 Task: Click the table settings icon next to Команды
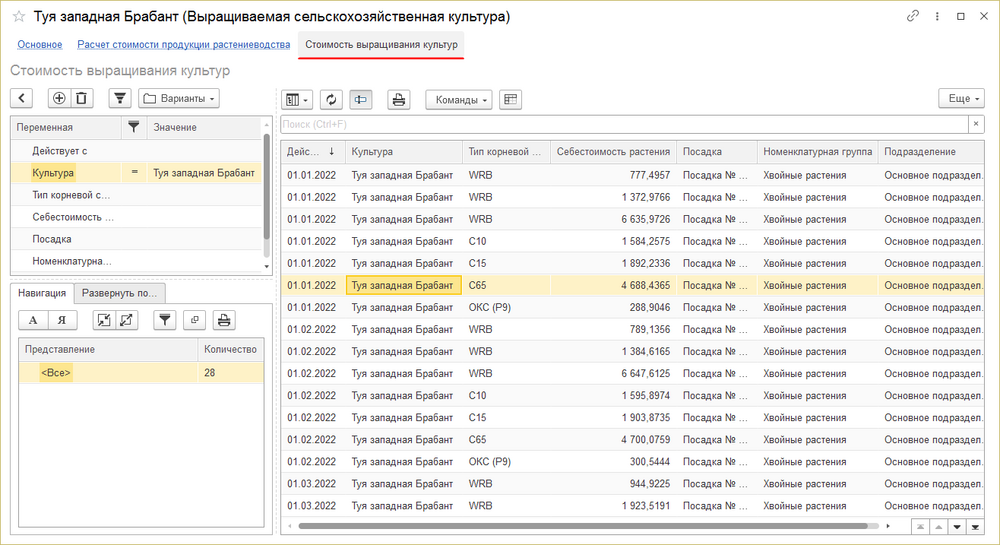[510, 99]
